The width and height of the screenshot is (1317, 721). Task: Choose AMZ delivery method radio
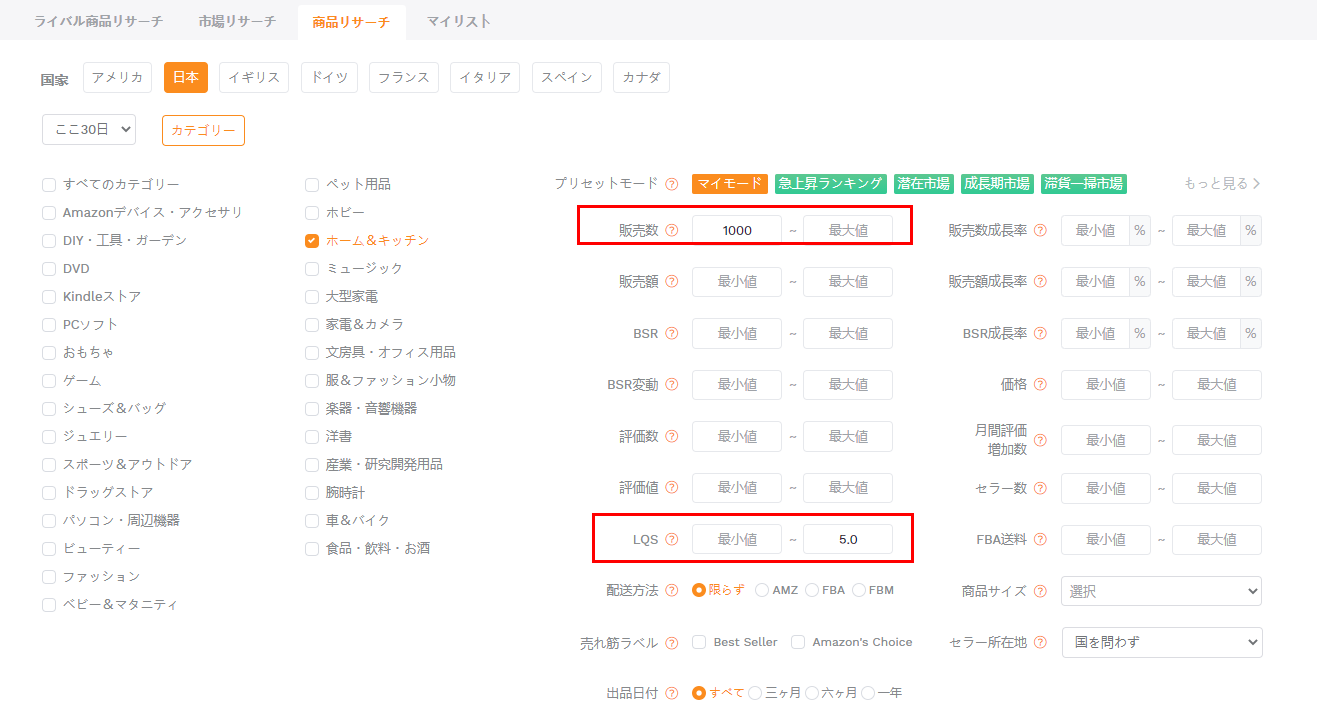(x=762, y=591)
